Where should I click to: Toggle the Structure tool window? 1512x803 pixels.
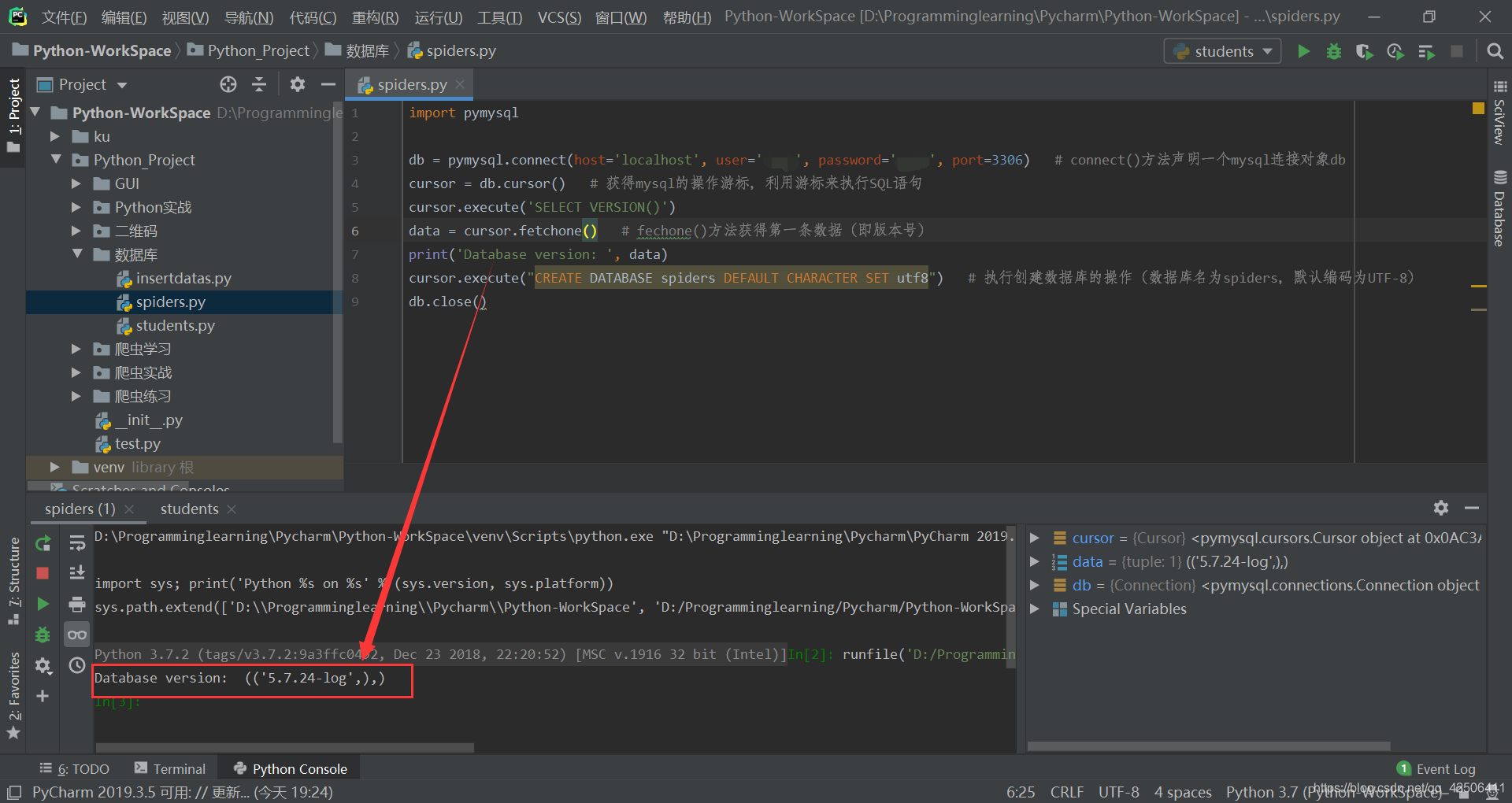click(x=13, y=581)
